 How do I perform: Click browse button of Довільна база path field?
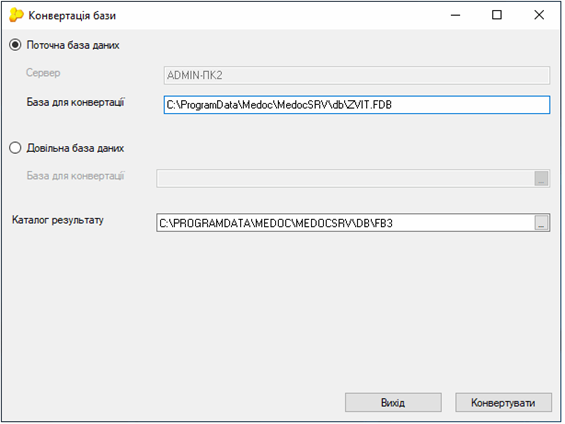(541, 178)
